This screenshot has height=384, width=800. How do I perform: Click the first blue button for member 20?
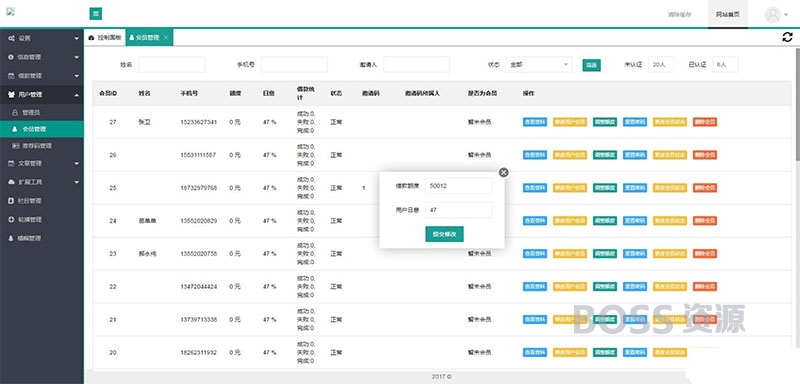[x=535, y=352]
